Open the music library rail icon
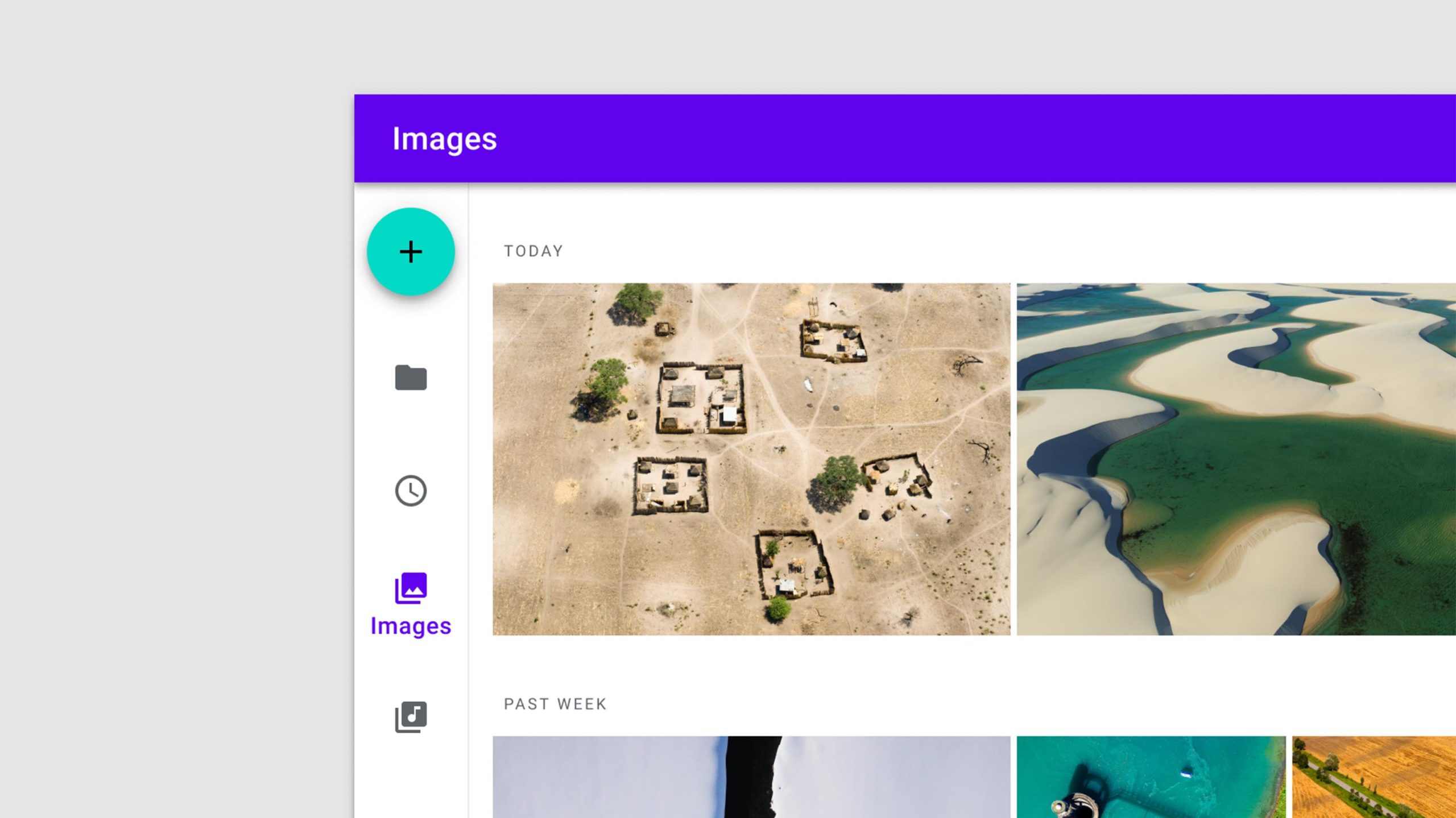The width and height of the screenshot is (1456, 818). (411, 717)
